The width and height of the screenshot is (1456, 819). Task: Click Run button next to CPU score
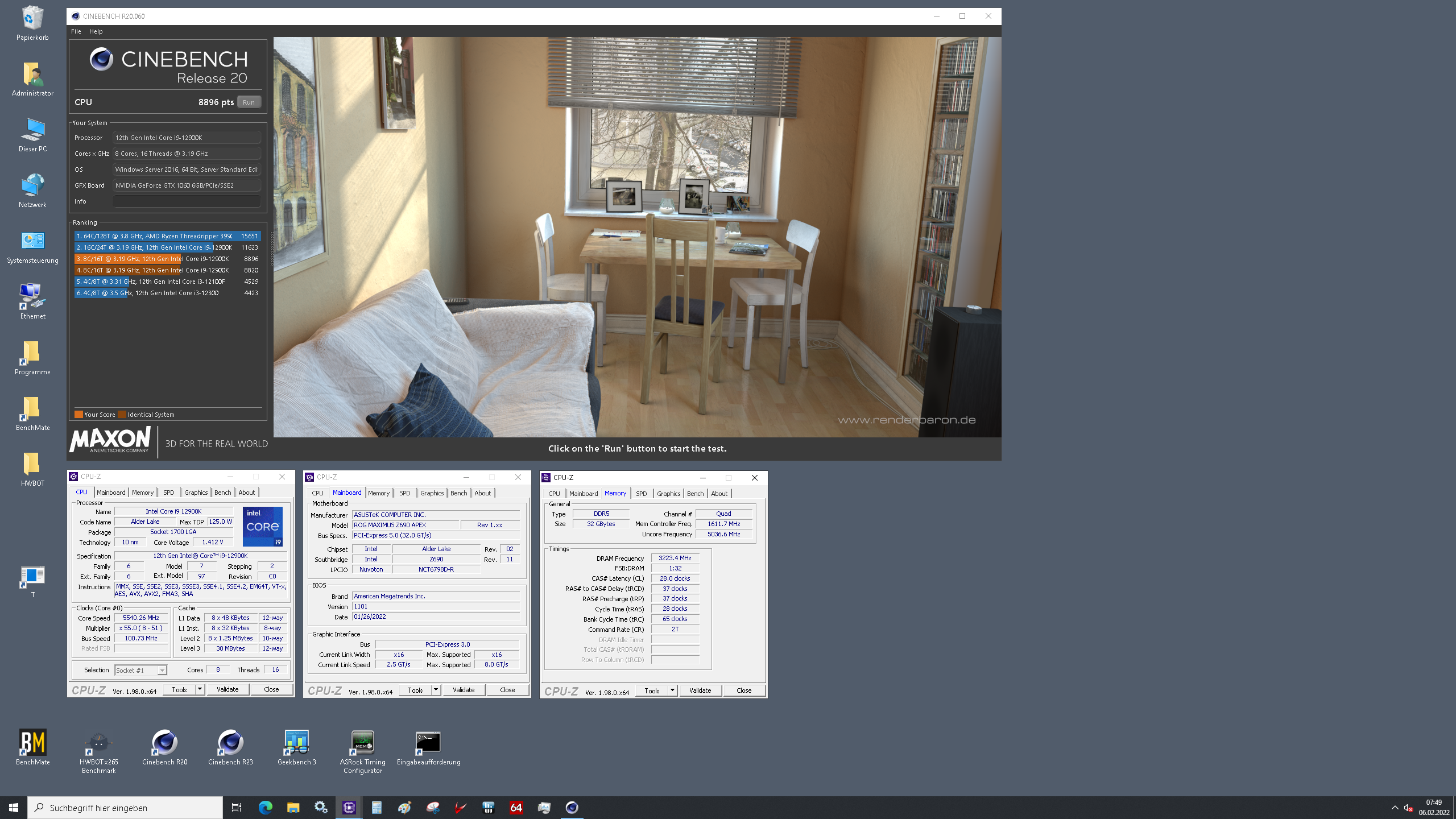[x=249, y=102]
